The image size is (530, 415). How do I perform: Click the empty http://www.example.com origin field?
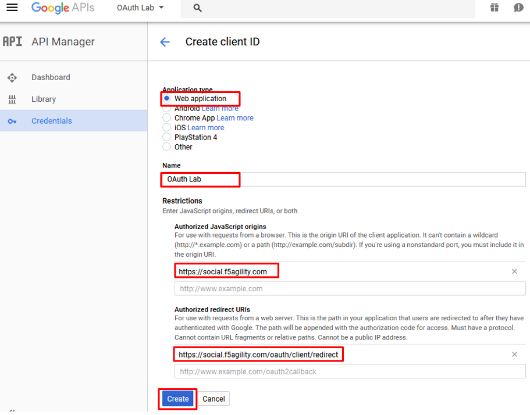click(350, 289)
